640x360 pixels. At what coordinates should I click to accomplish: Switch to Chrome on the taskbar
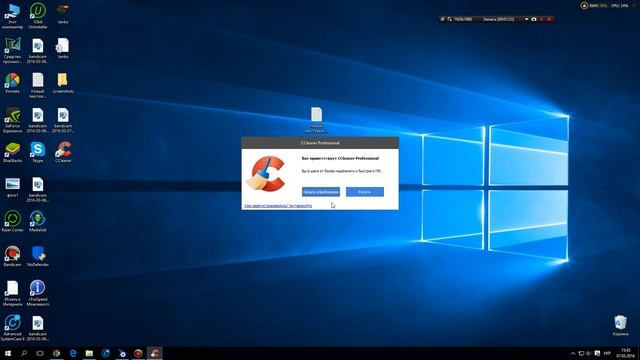point(57,353)
